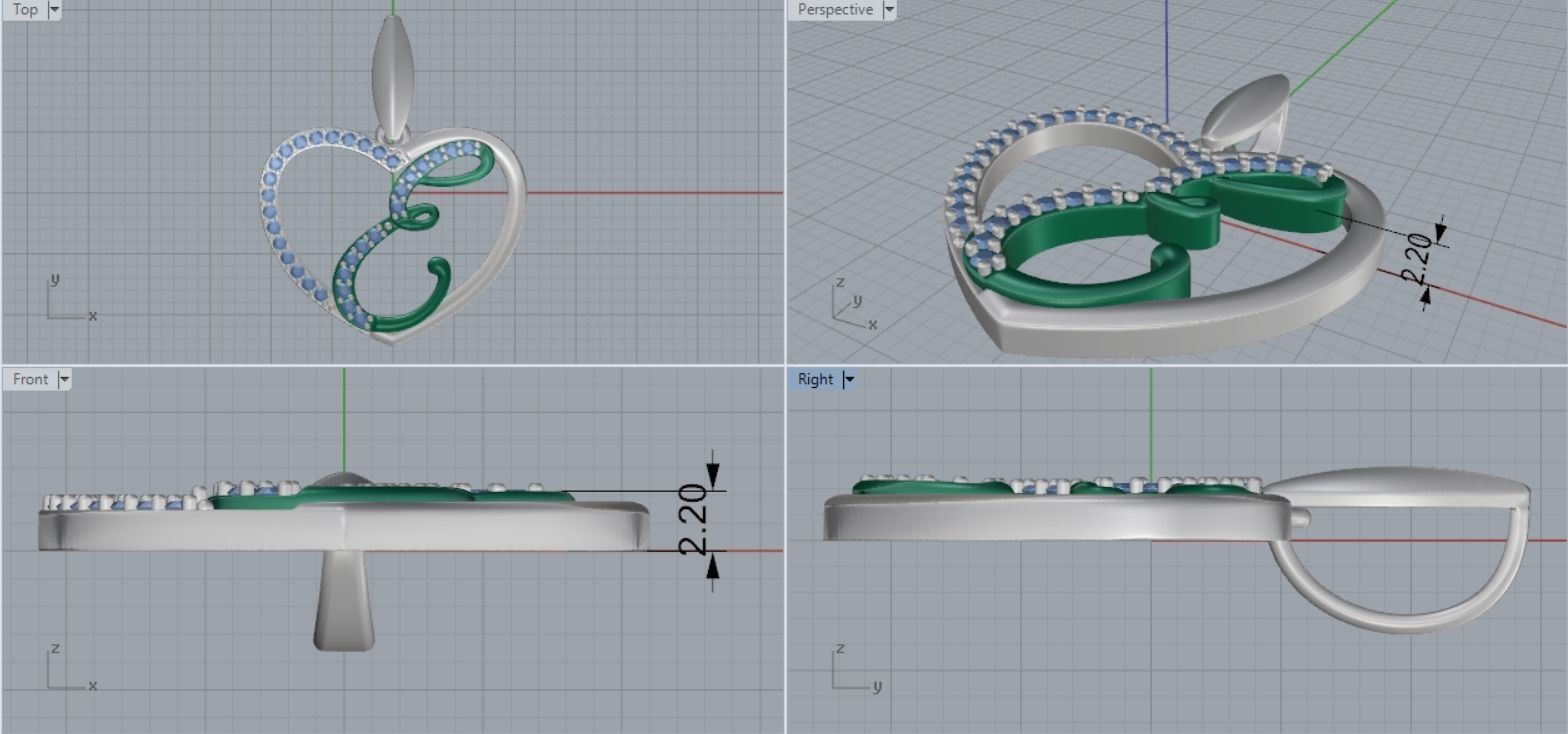Click the Perspective viewport title label
Viewport: 1568px width, 734px height.
coord(835,9)
